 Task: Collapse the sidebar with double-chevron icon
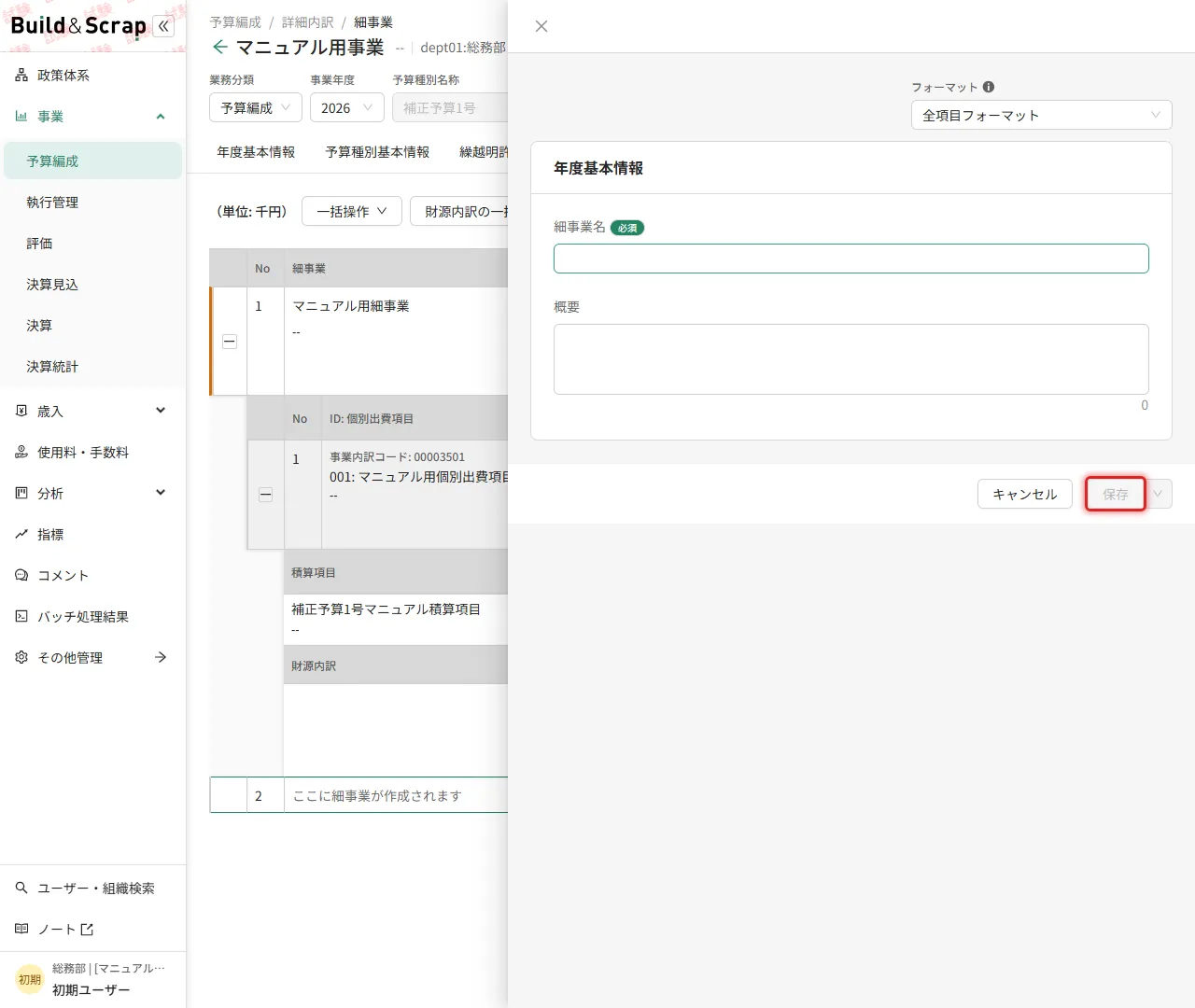click(163, 26)
